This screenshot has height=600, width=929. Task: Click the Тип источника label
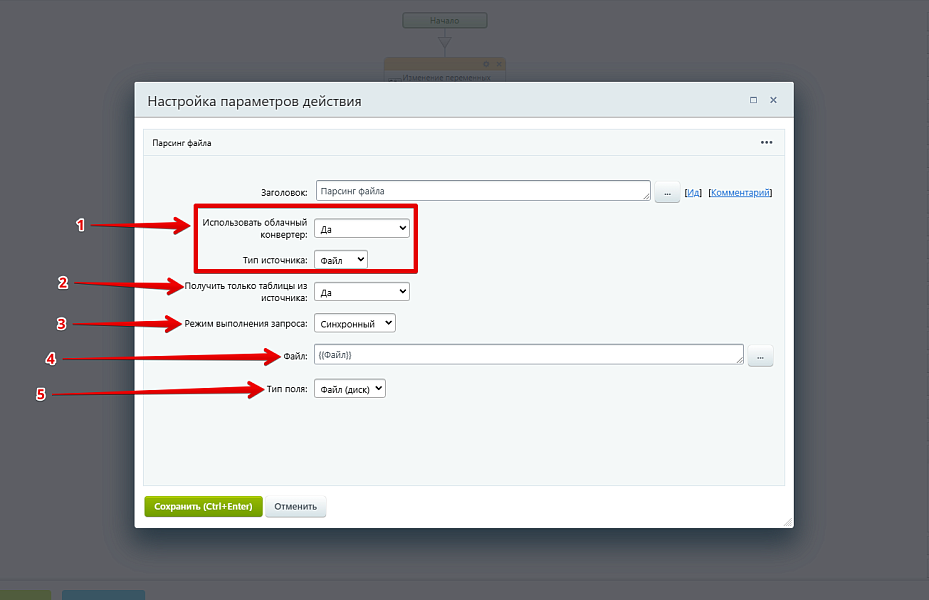(x=275, y=260)
